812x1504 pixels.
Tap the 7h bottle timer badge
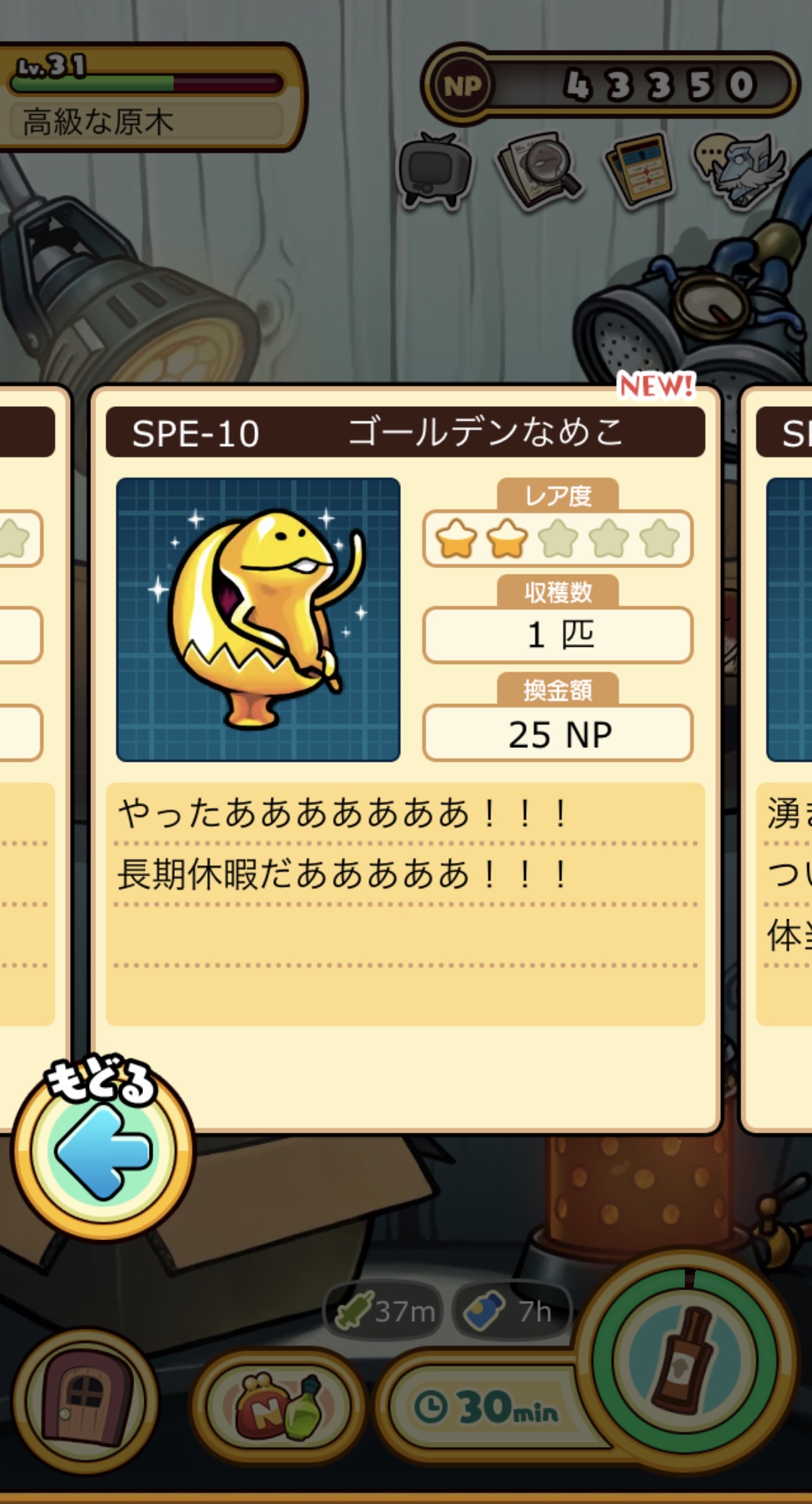(x=511, y=1311)
